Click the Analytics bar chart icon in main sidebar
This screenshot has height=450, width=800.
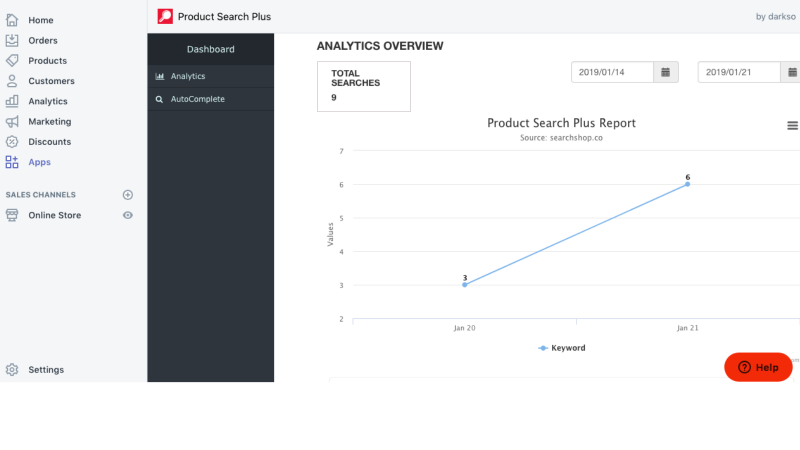(x=12, y=101)
